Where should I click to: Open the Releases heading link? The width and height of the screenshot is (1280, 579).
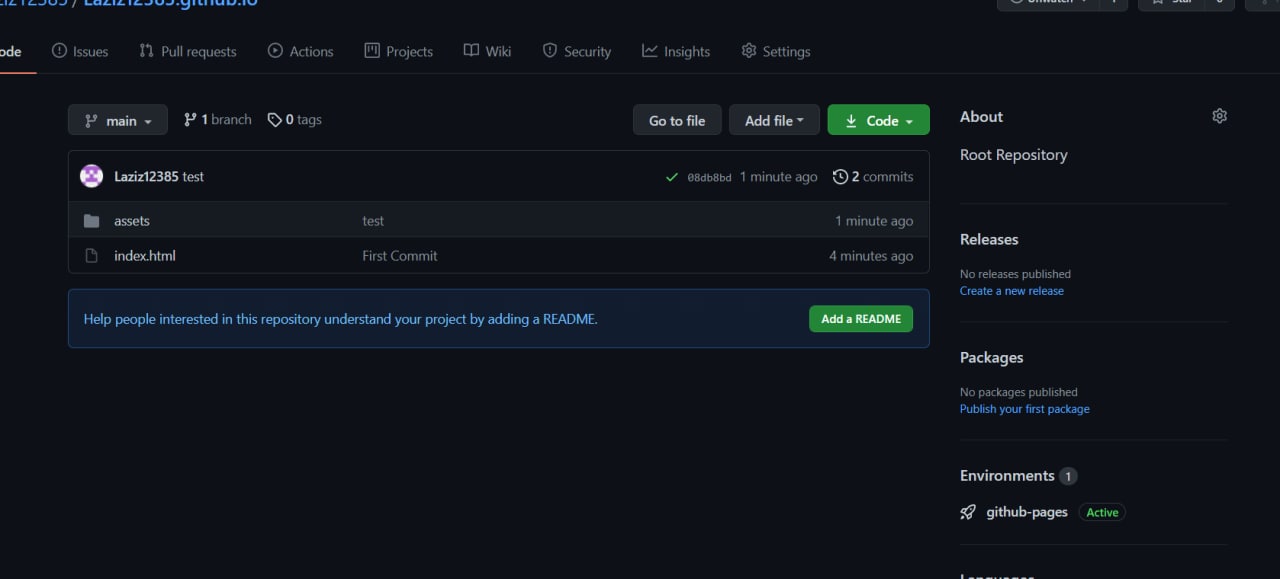point(989,239)
